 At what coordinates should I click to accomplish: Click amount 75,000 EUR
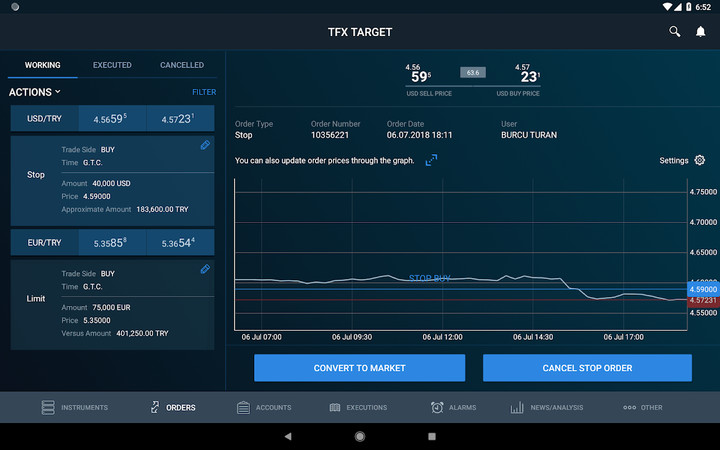tap(111, 307)
